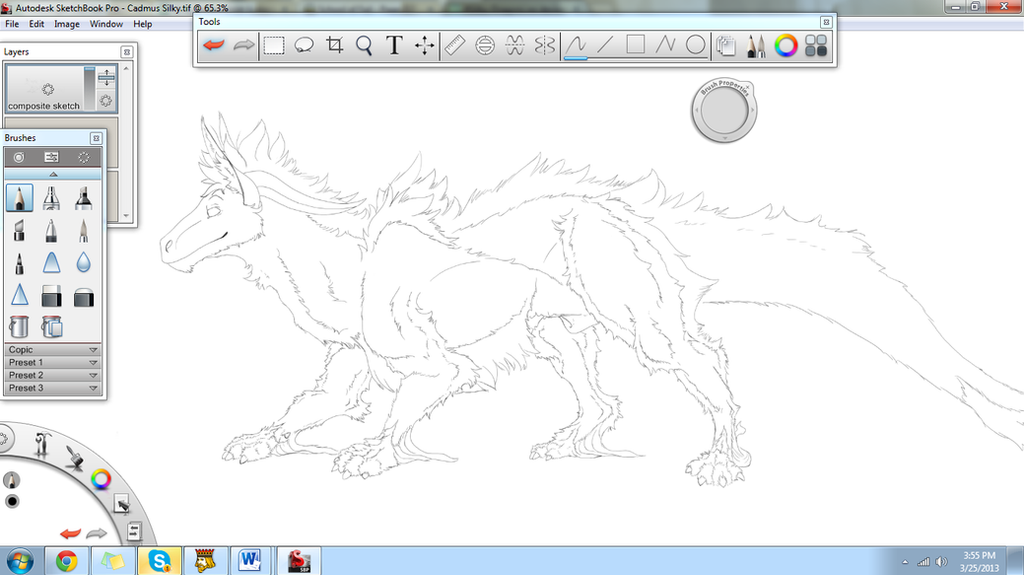Select the Rectangle draw style
1024x575 pixels.
(x=635, y=45)
